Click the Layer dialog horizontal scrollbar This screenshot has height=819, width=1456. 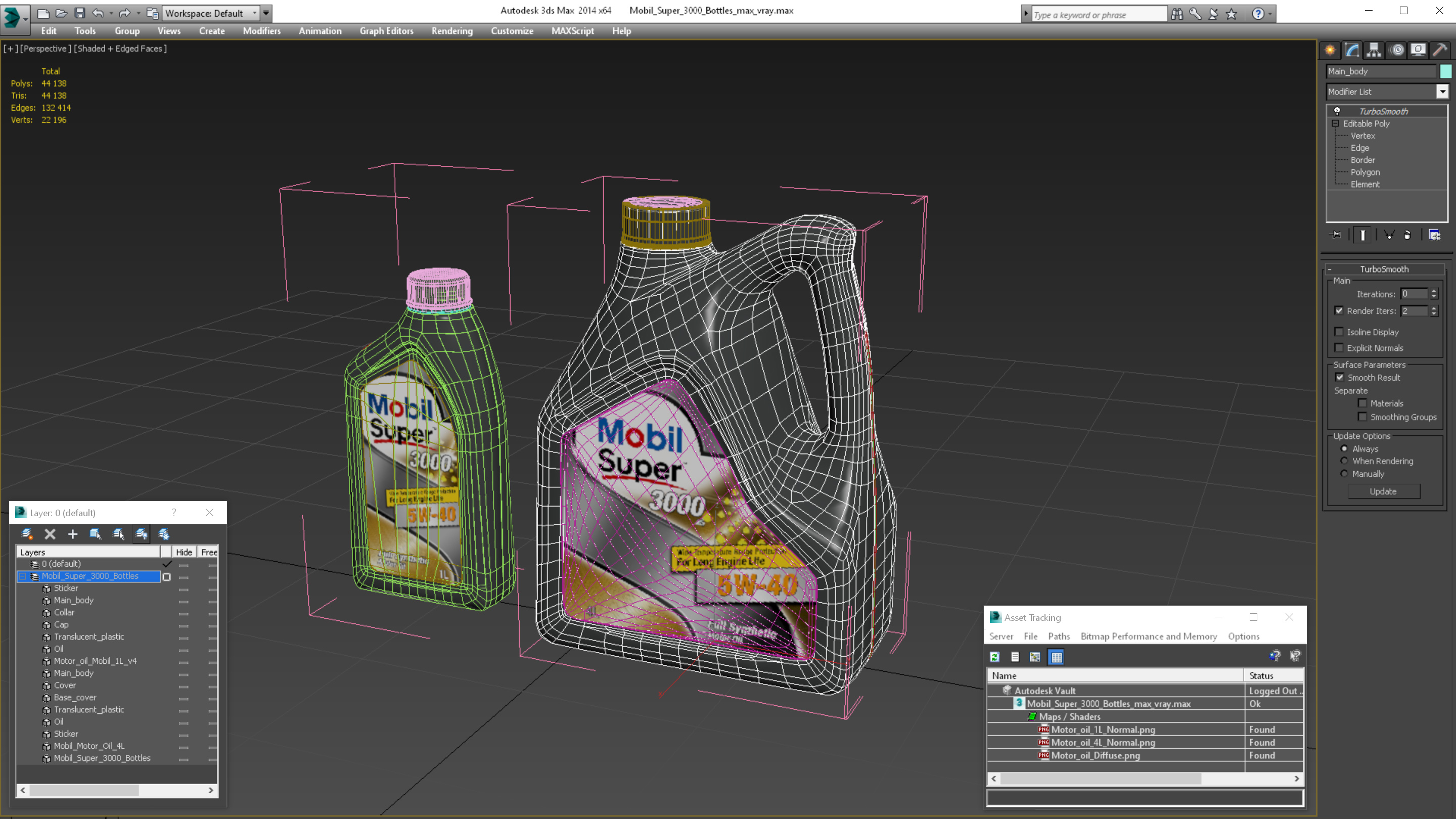pyautogui.click(x=117, y=790)
